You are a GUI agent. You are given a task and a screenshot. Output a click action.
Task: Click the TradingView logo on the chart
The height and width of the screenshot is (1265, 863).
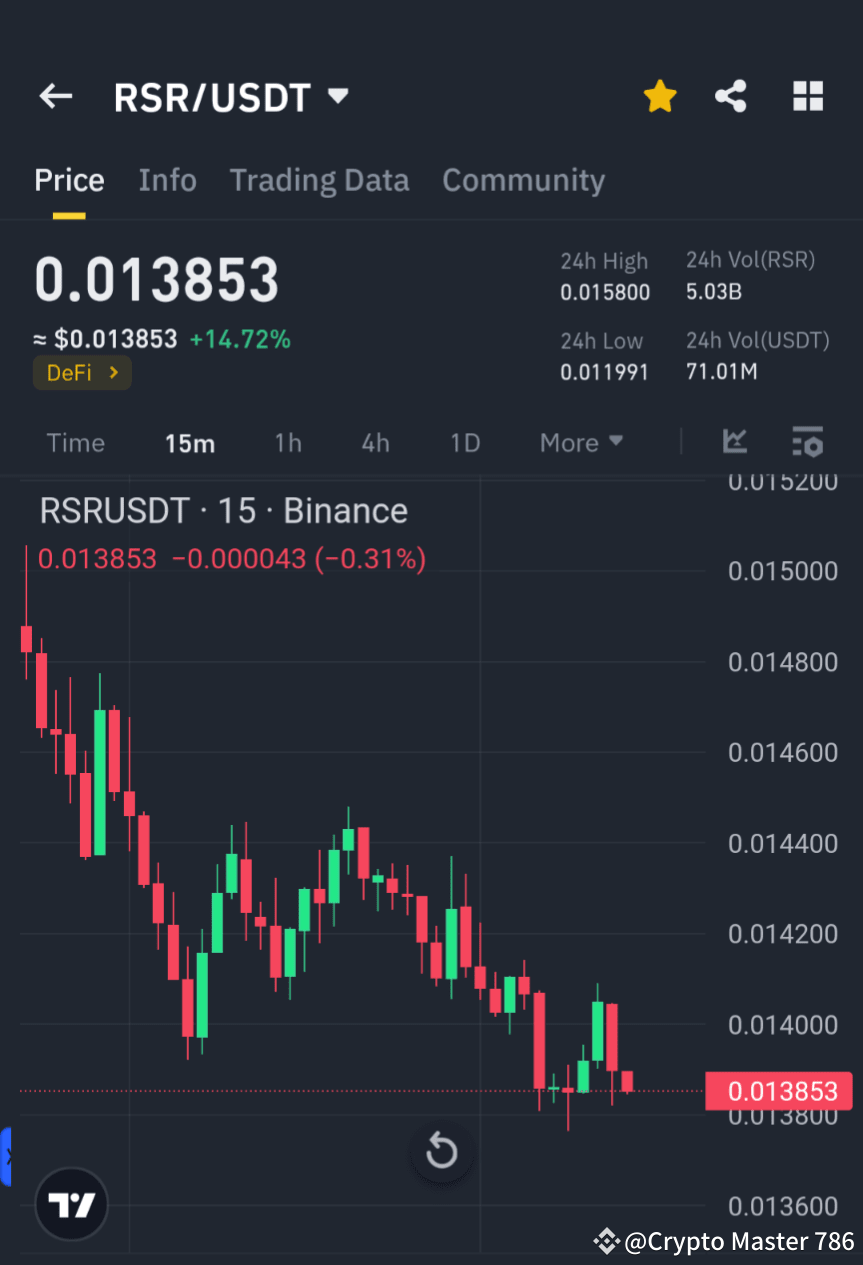coord(70,1204)
